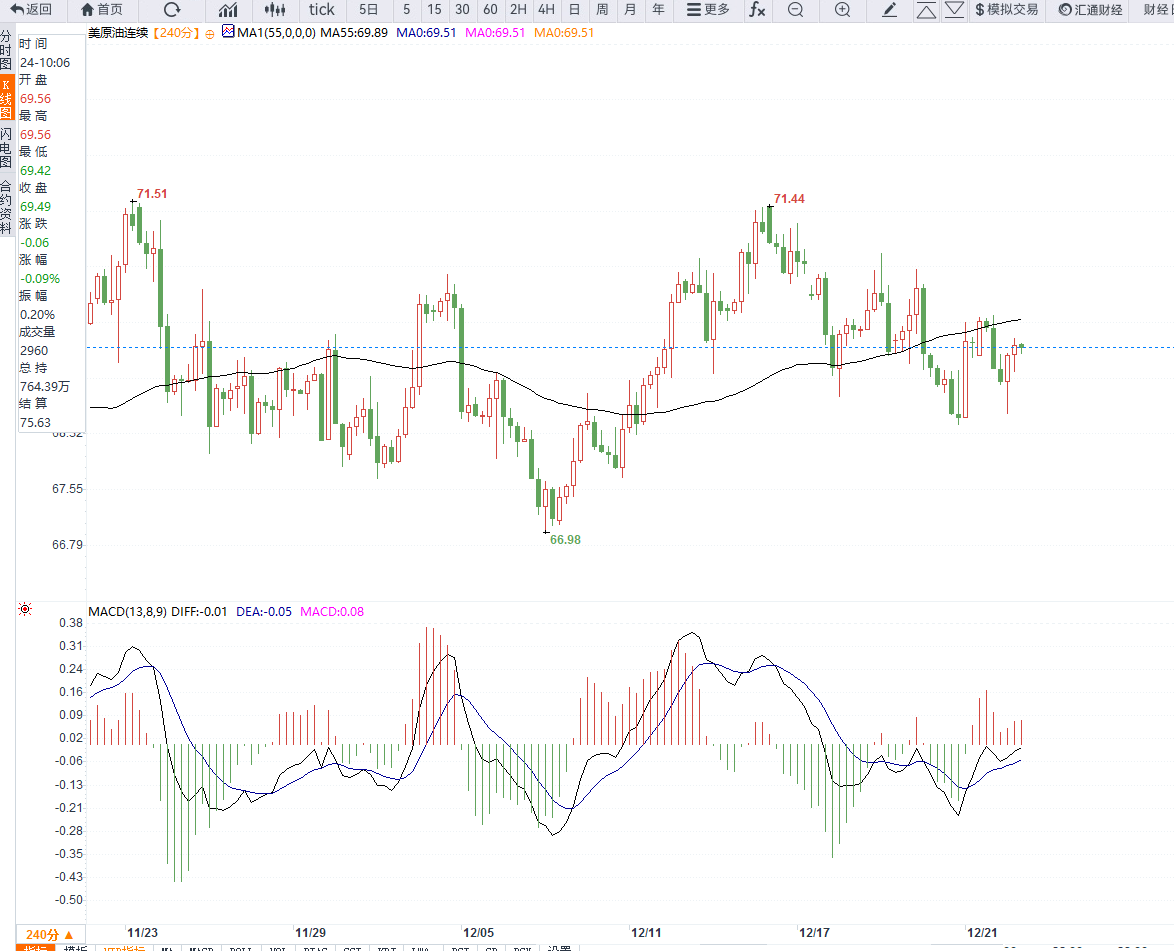Open 汇通财经 link
Viewport: 1174px width, 951px height.
click(x=1090, y=10)
